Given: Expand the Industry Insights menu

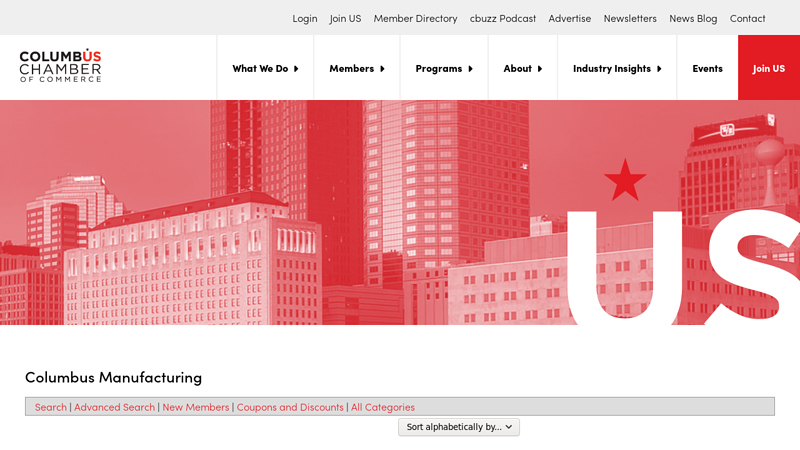Looking at the screenshot, I should pyautogui.click(x=617, y=68).
